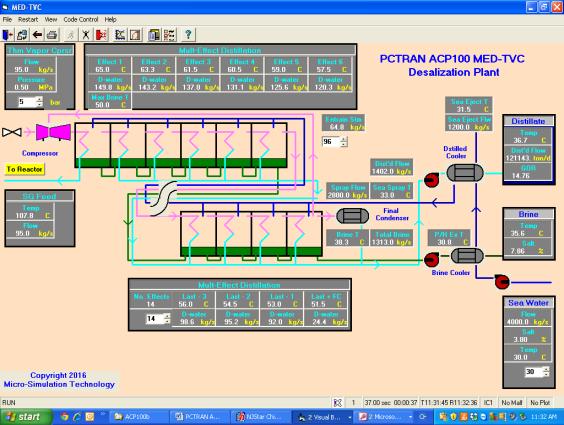Click the red pump beside Brine Cooler
Viewport: 564px width, 425px height.
pos(431,259)
